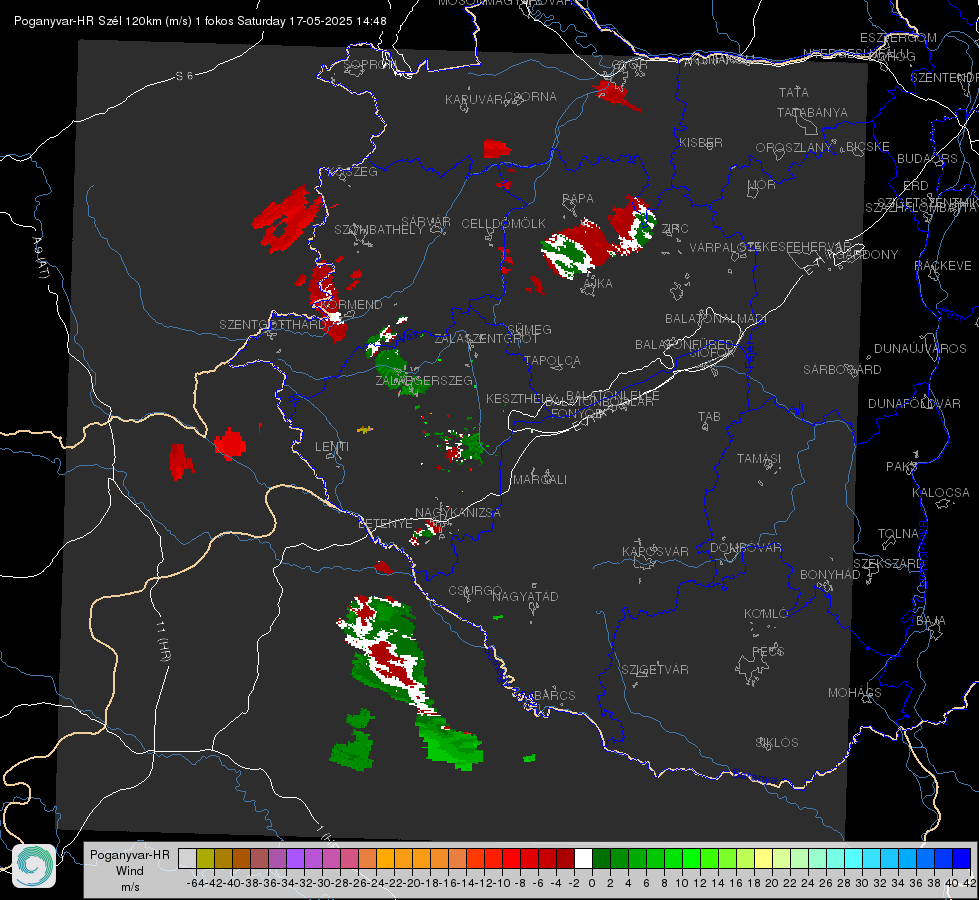Click the 'A 9 (AT)' road label
The width and height of the screenshot is (979, 900).
point(41,257)
